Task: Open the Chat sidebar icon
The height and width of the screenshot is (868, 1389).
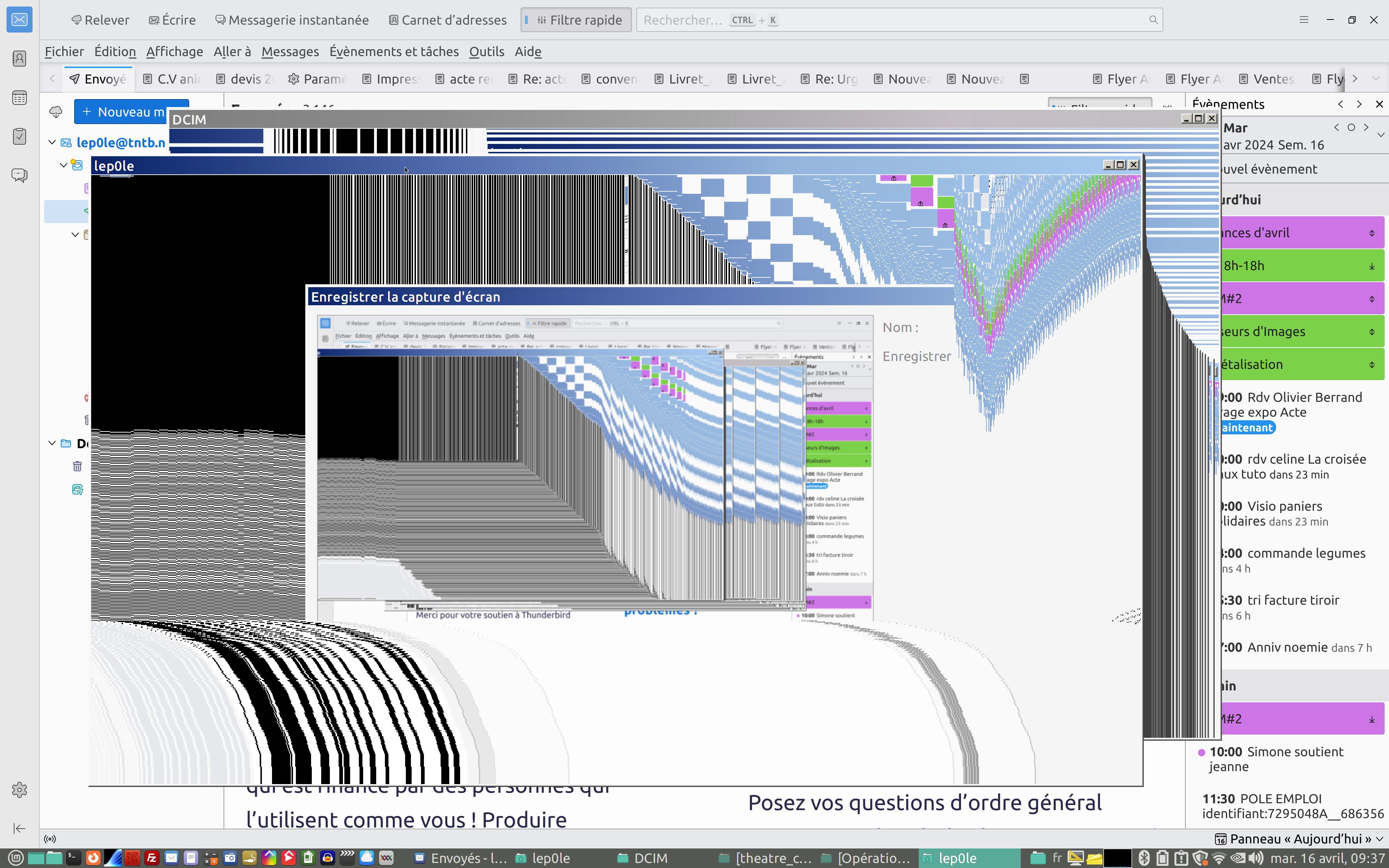Action: point(20,175)
